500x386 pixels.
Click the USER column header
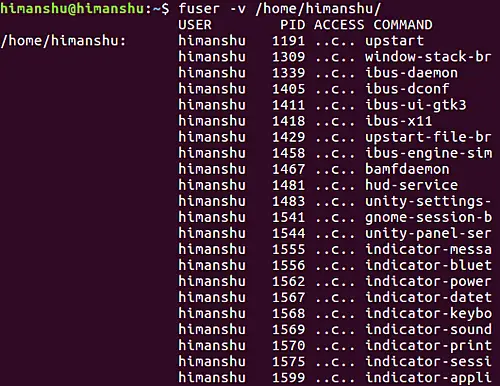point(195,25)
